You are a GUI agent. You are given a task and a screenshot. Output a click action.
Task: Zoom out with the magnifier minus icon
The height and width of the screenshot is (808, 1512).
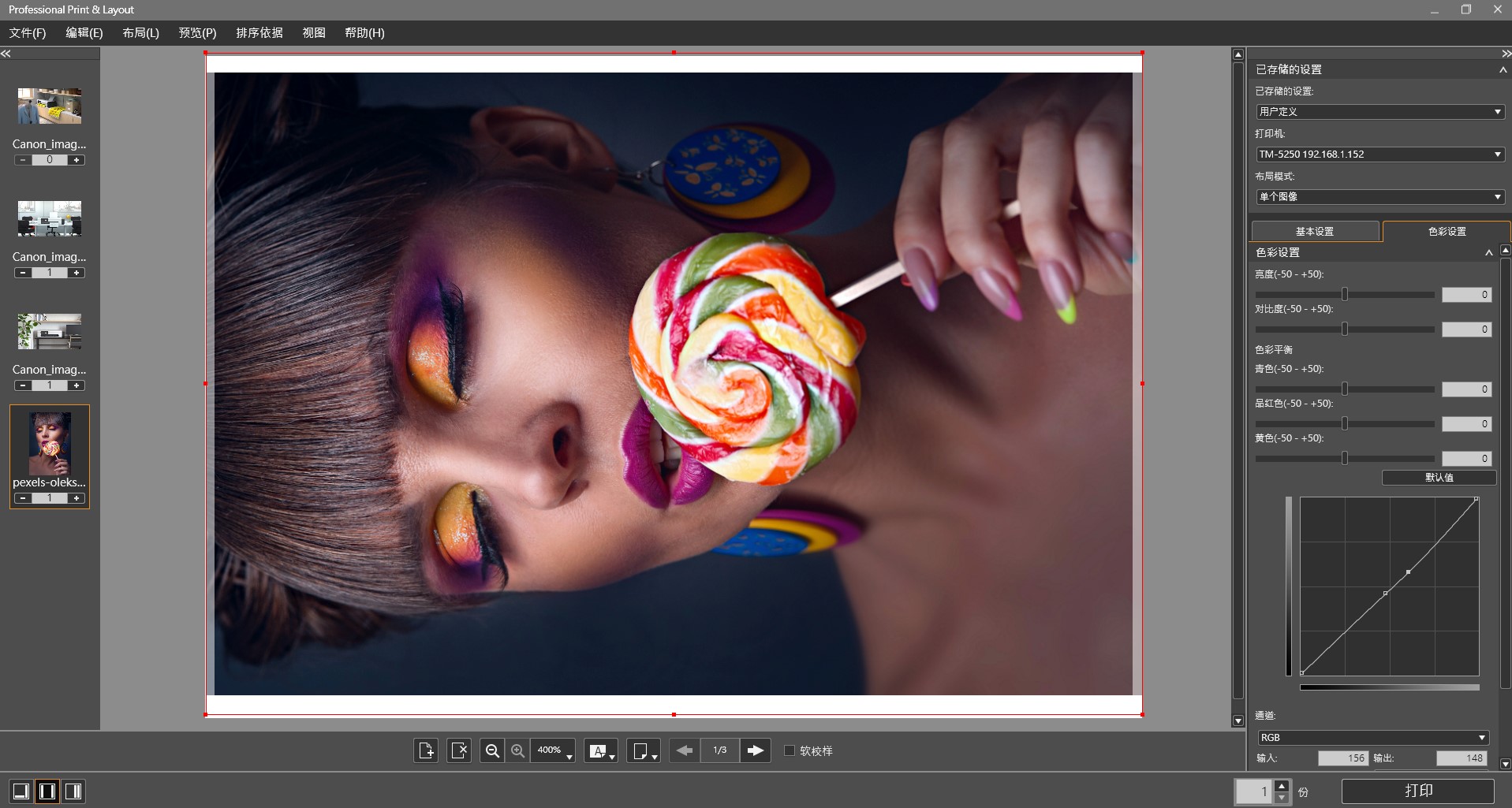coord(492,750)
